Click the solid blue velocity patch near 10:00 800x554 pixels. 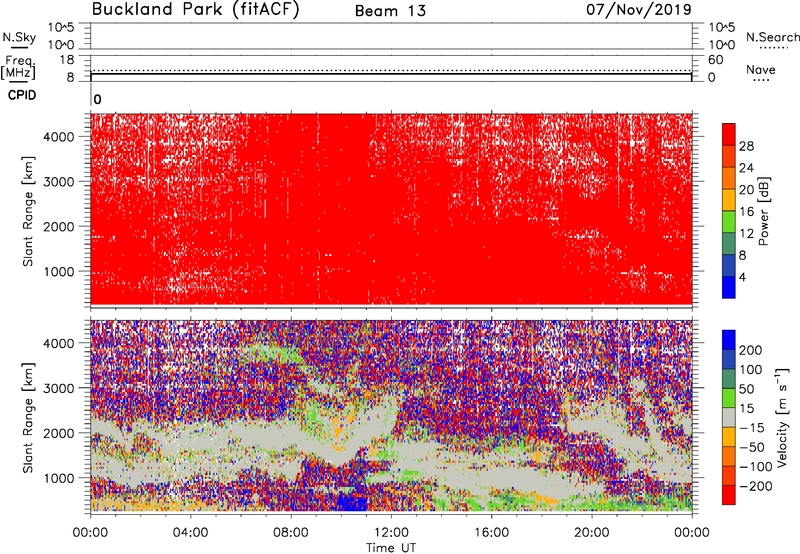pos(353,501)
